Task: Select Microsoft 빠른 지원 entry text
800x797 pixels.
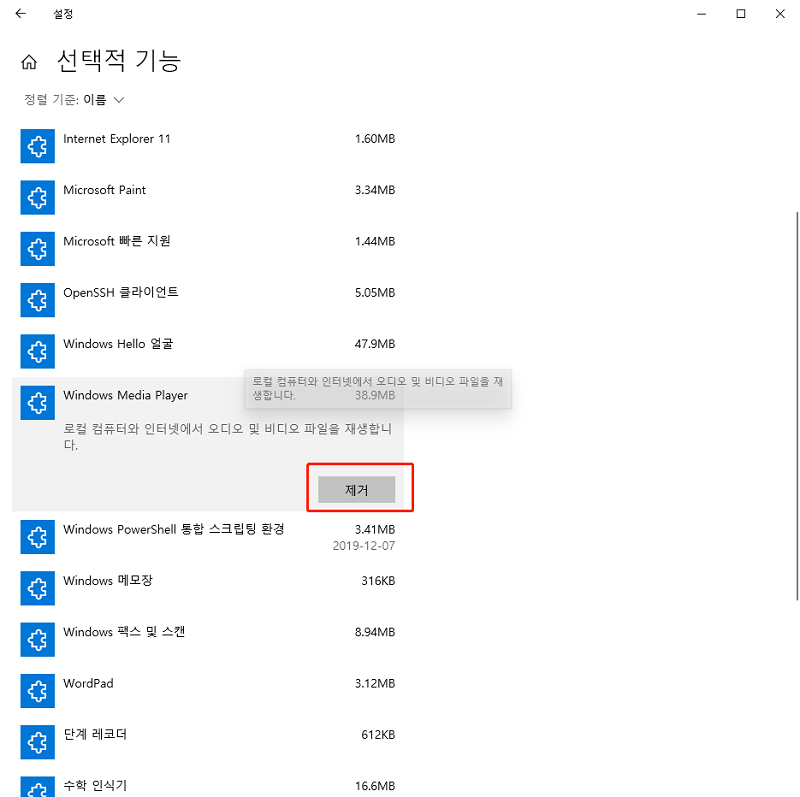Action: 117,241
